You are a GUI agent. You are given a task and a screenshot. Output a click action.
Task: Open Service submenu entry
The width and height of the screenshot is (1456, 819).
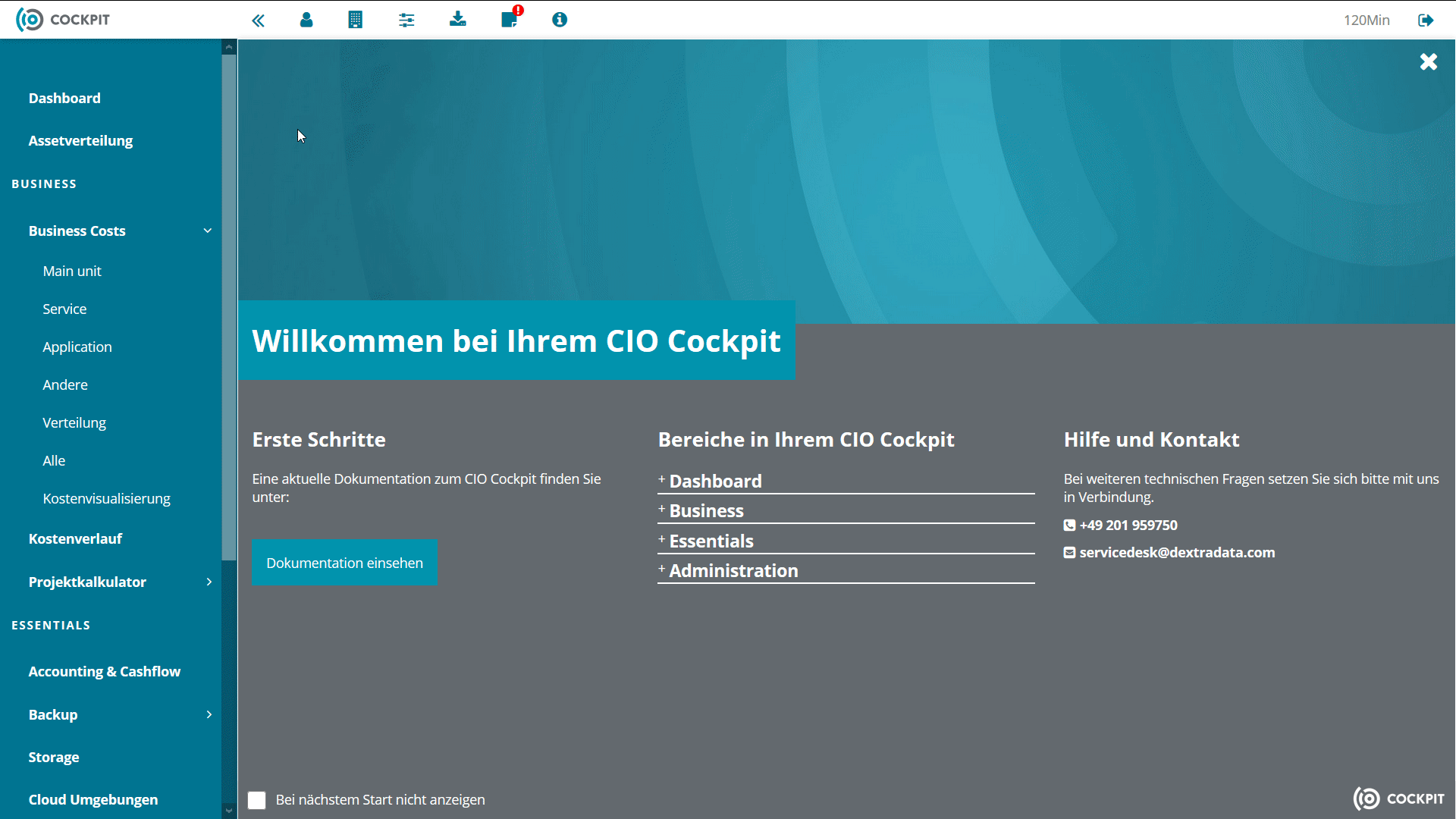tap(64, 309)
